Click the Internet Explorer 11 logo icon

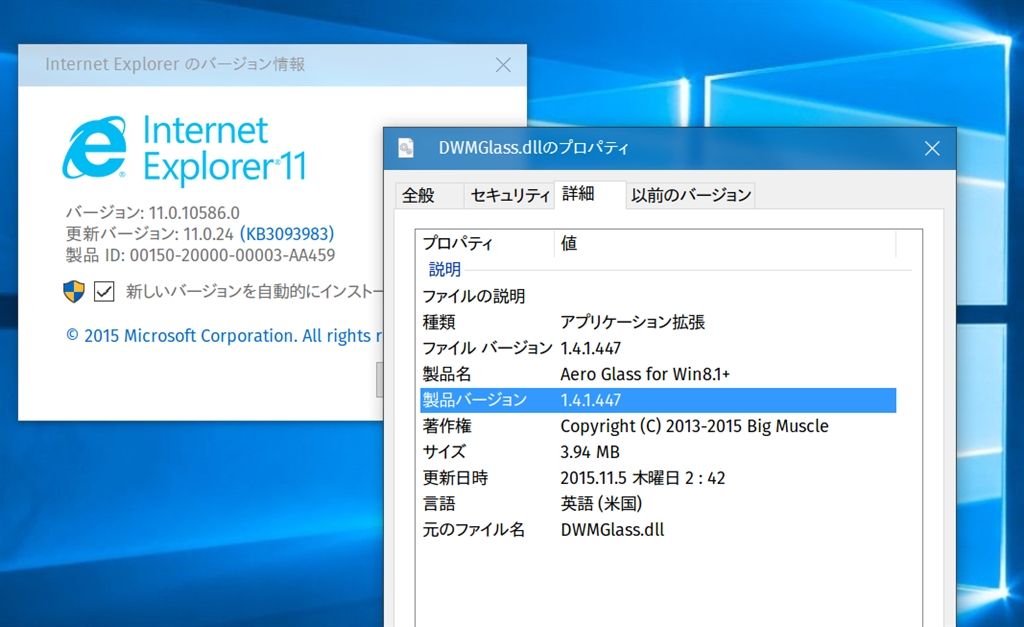tap(95, 148)
